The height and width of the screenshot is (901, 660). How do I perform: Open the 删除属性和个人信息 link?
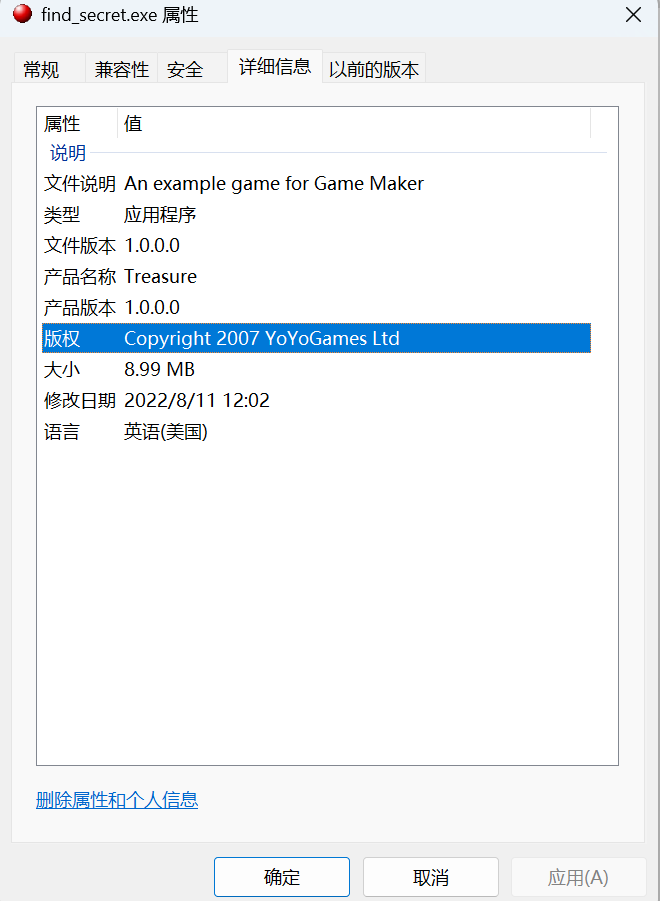[117, 800]
